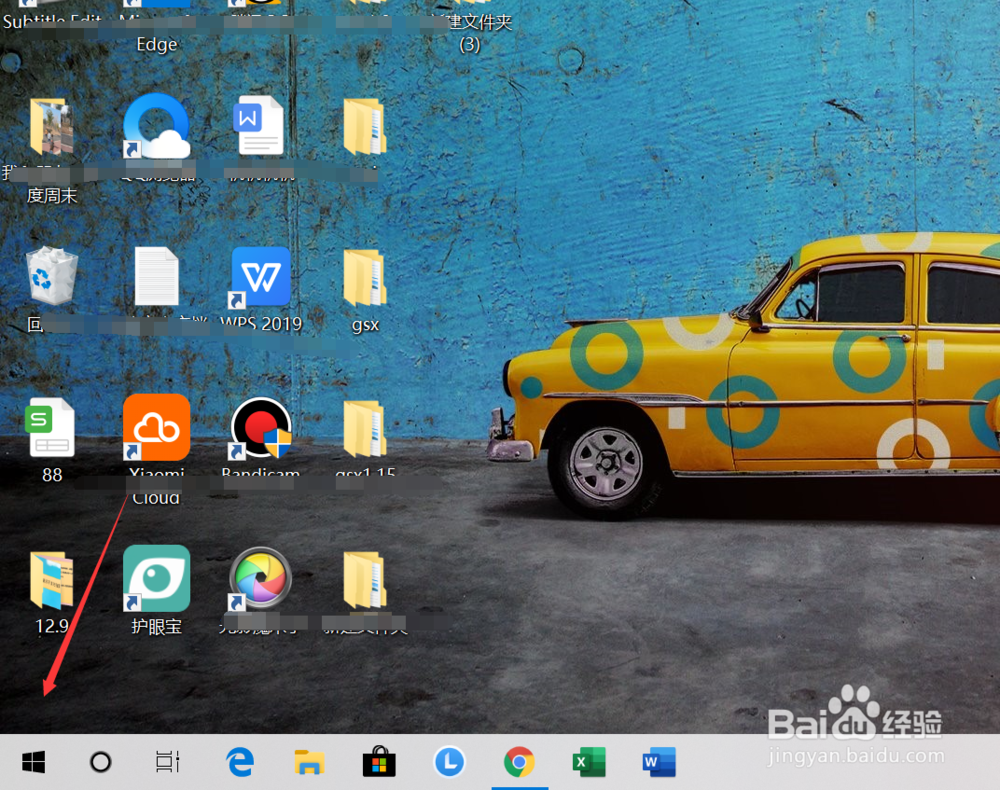Launch Word from the taskbar
The height and width of the screenshot is (790, 1000).
(x=659, y=762)
